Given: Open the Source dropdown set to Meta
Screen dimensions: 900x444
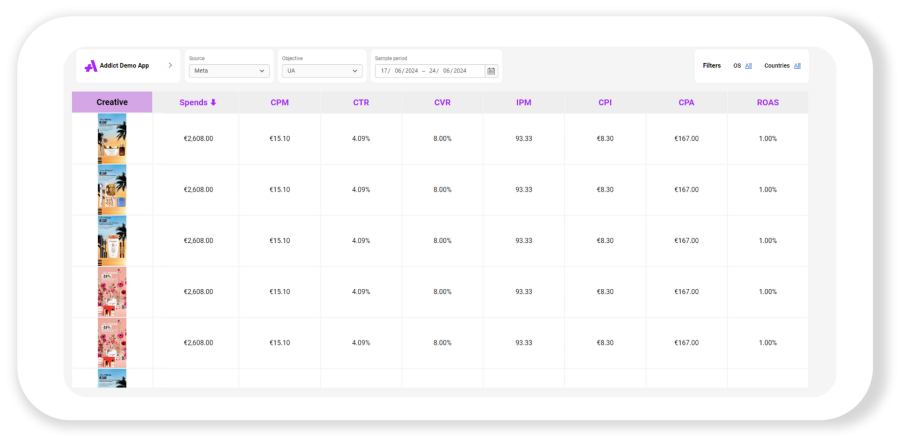Looking at the screenshot, I should 229,71.
